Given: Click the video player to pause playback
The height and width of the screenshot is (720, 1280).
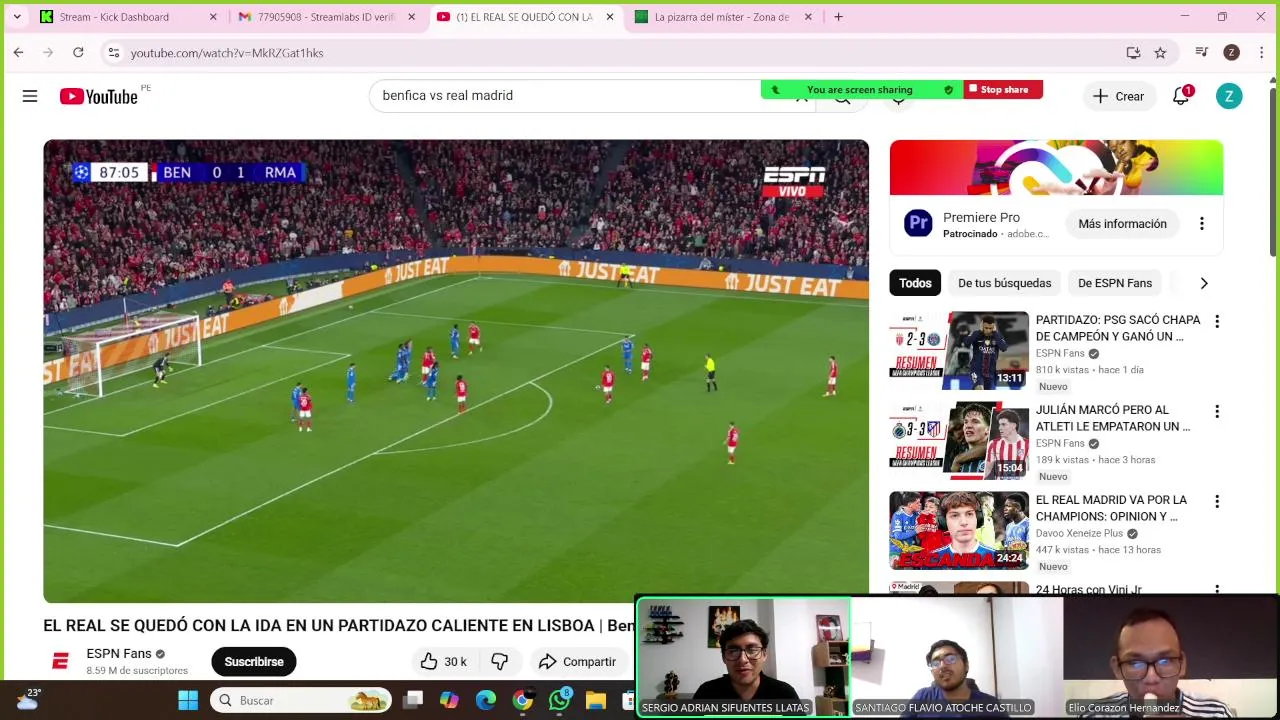Looking at the screenshot, I should 456,371.
